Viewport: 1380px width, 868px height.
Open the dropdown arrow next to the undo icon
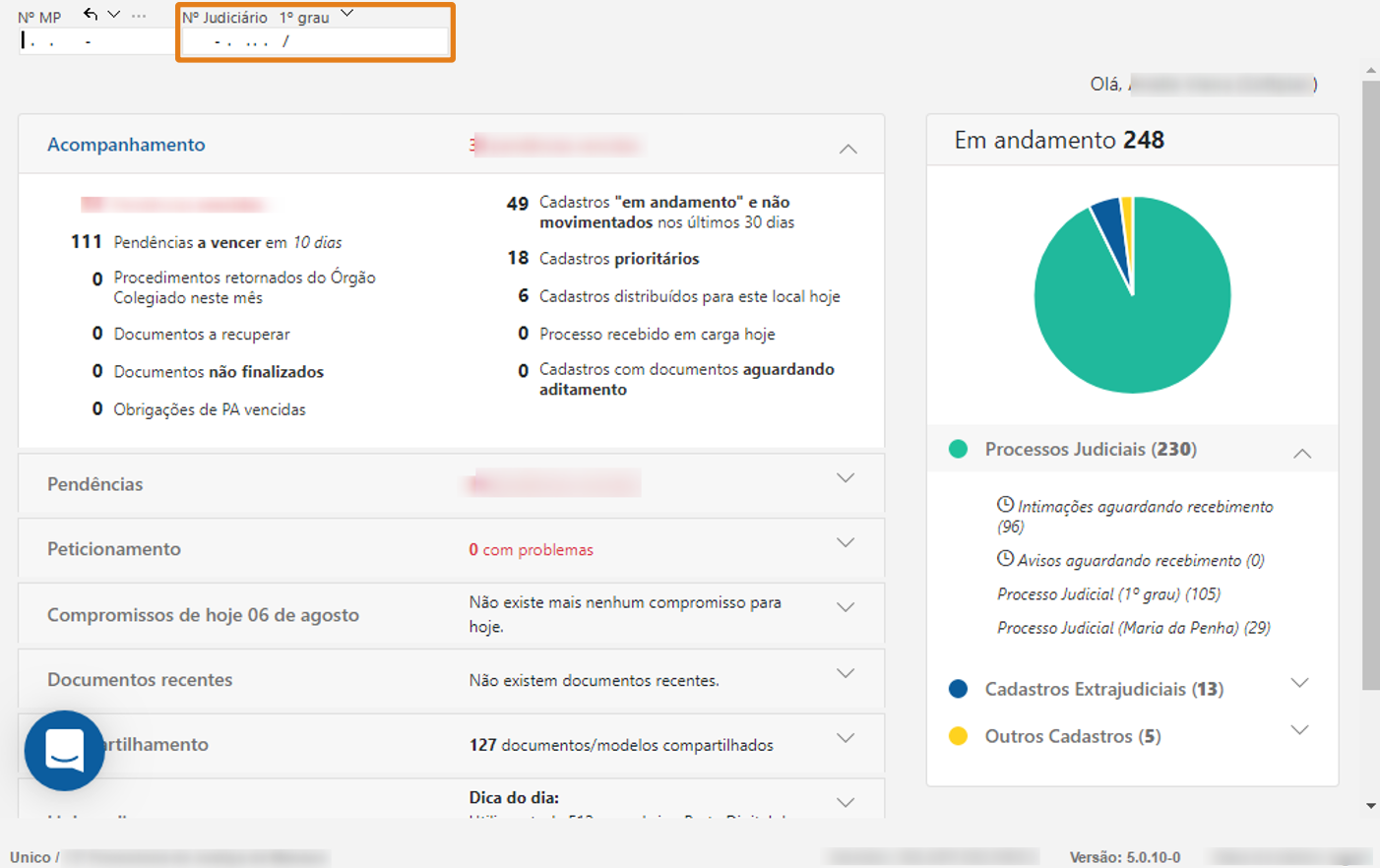[x=114, y=14]
